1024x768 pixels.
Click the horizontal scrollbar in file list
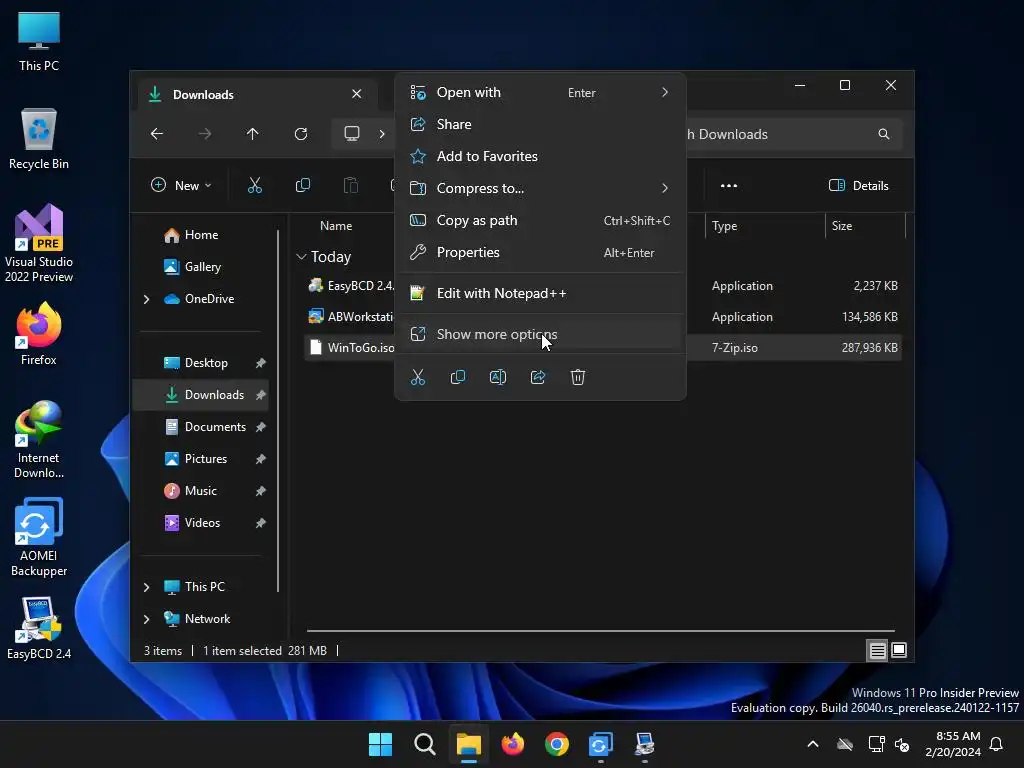pos(601,631)
